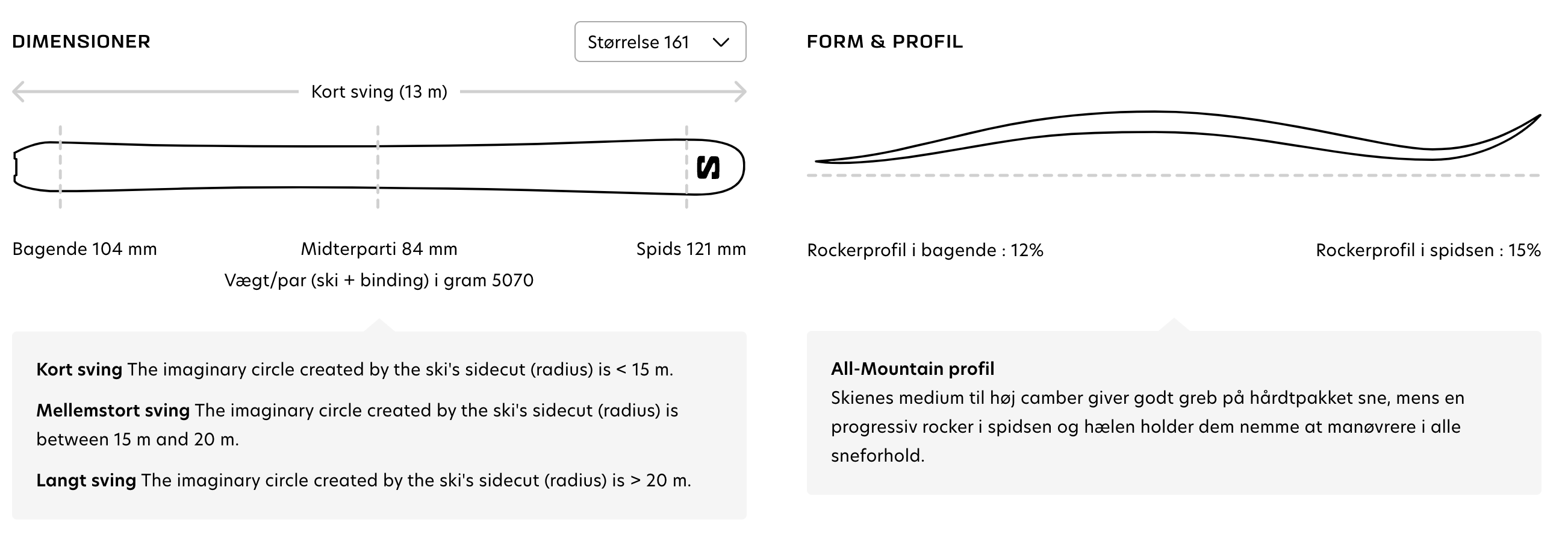This screenshot has height=540, width=1568.
Task: Click the Spids 121 mm measurement label
Action: (x=689, y=249)
